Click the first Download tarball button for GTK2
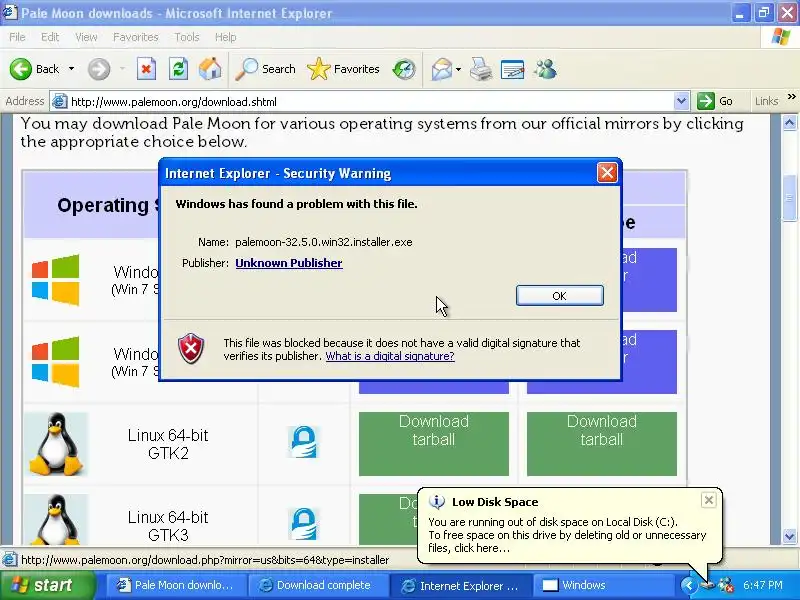This screenshot has width=800, height=600. pos(434,444)
